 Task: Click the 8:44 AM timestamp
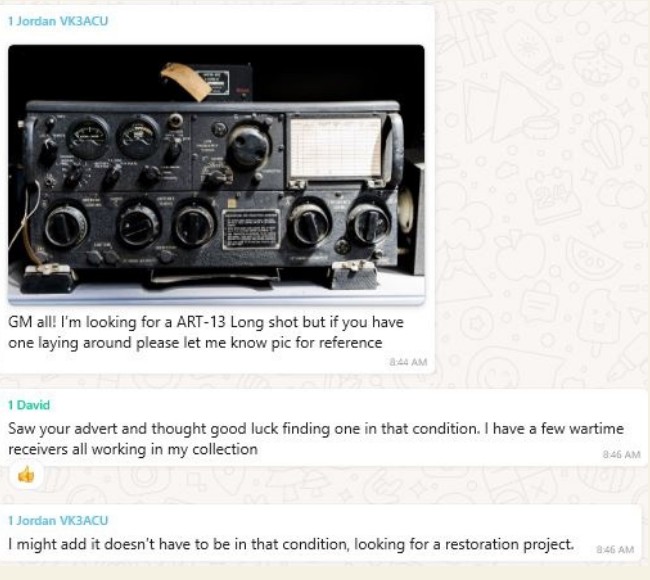click(408, 362)
